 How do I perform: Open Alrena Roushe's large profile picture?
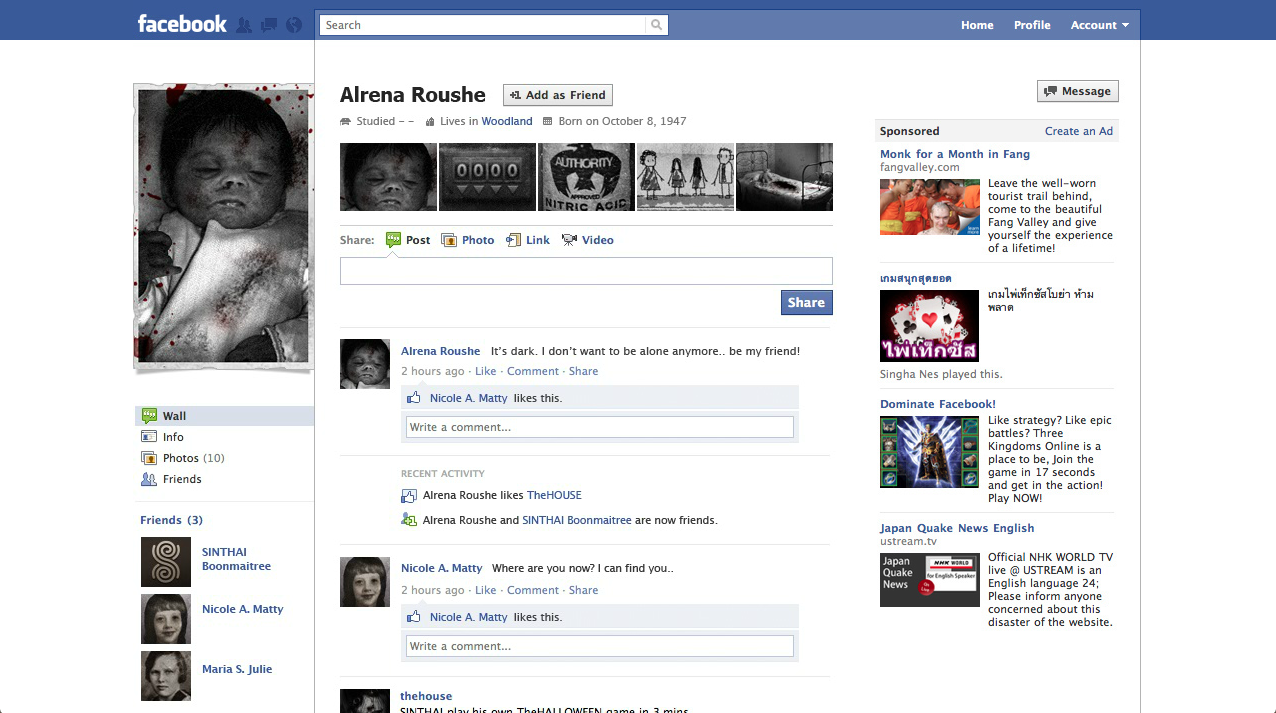point(223,227)
